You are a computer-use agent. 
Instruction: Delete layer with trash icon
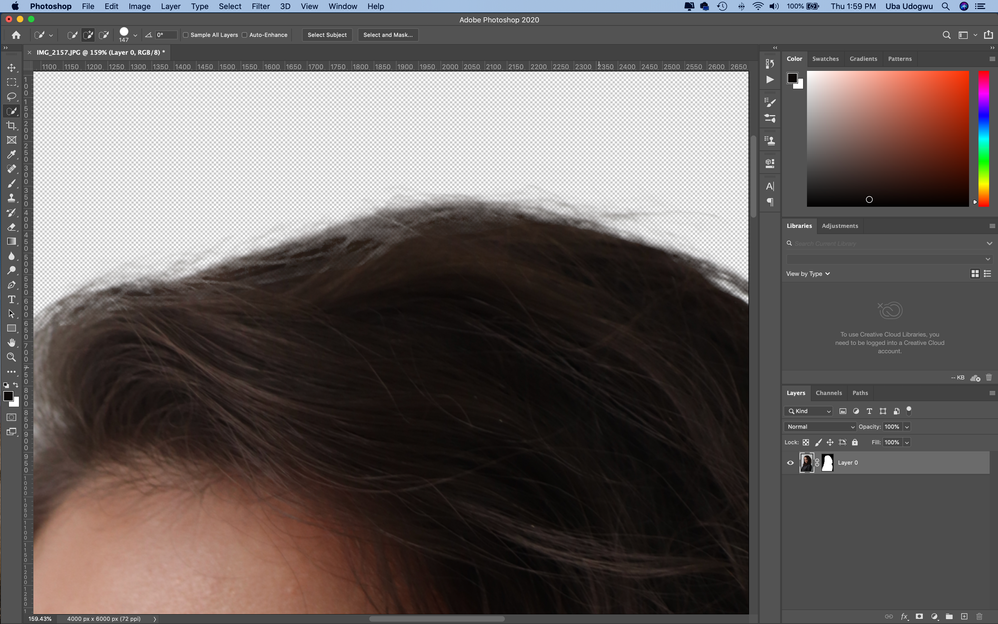(x=980, y=616)
